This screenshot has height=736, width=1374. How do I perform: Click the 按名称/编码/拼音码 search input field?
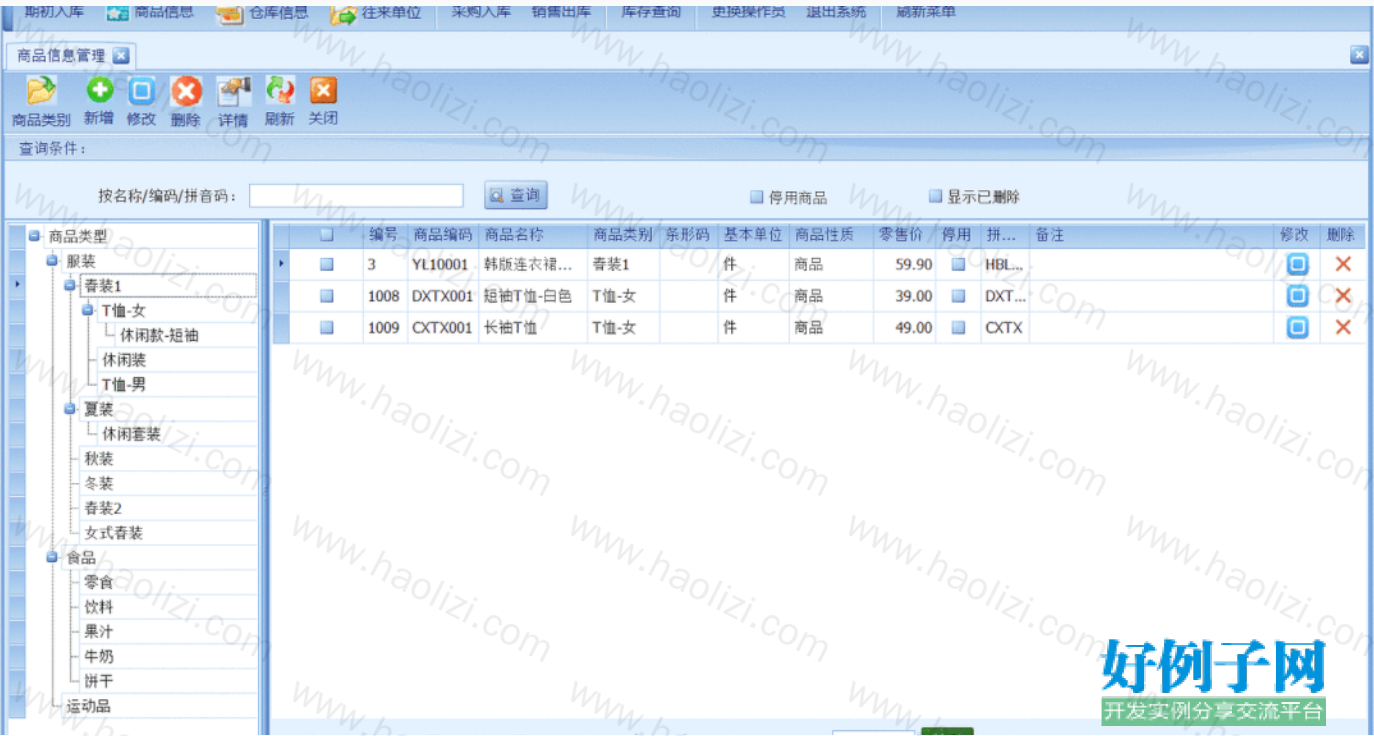coord(356,196)
